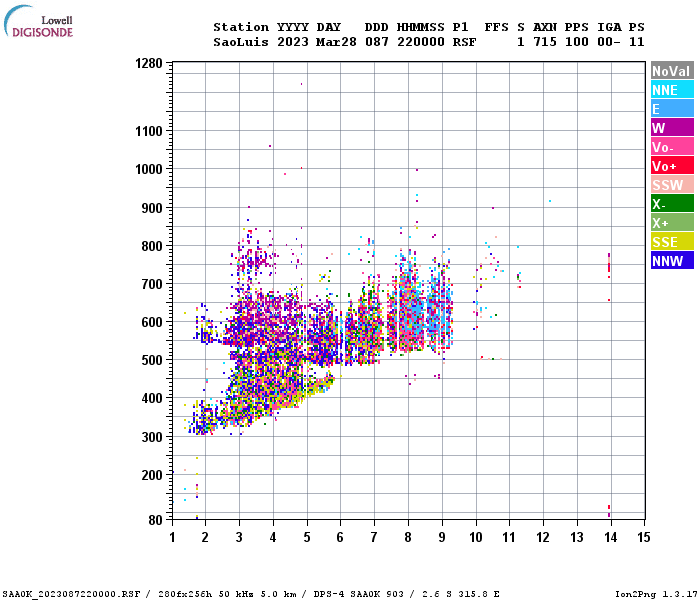This screenshot has width=700, height=600.
Task: Click the 1280 height axis label
Action: point(149,63)
